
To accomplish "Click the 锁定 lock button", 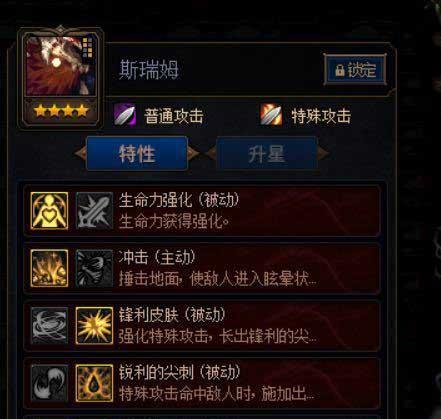I will 355,70.
